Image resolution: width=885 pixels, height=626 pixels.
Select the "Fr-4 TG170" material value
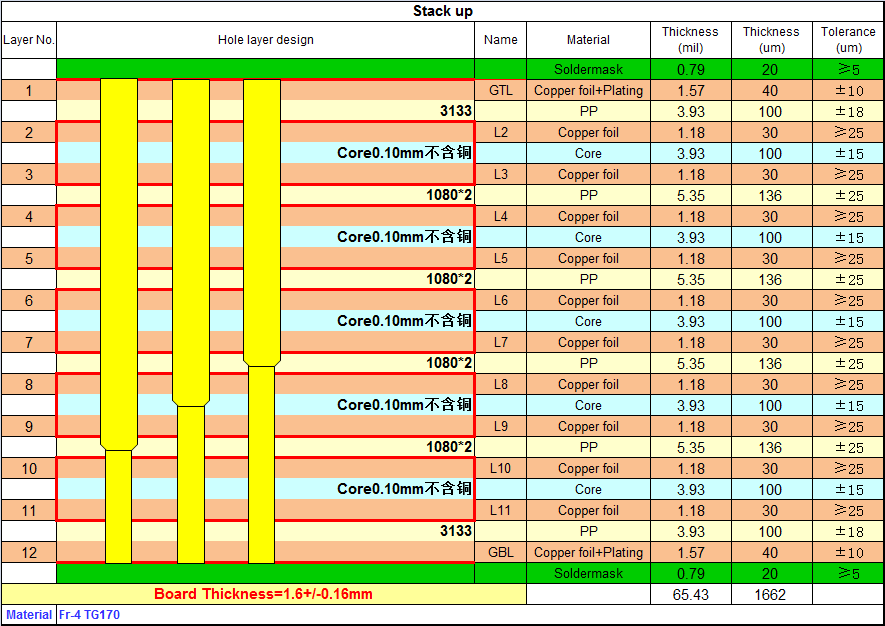(89, 615)
